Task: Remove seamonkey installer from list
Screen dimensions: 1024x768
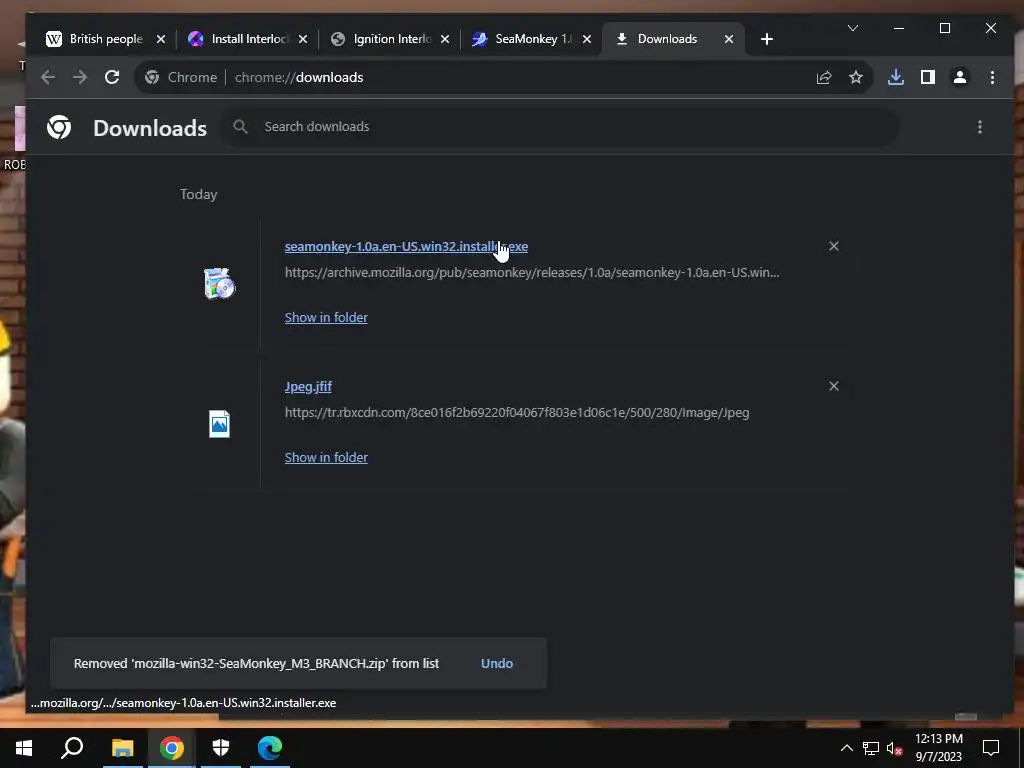Action: [833, 246]
